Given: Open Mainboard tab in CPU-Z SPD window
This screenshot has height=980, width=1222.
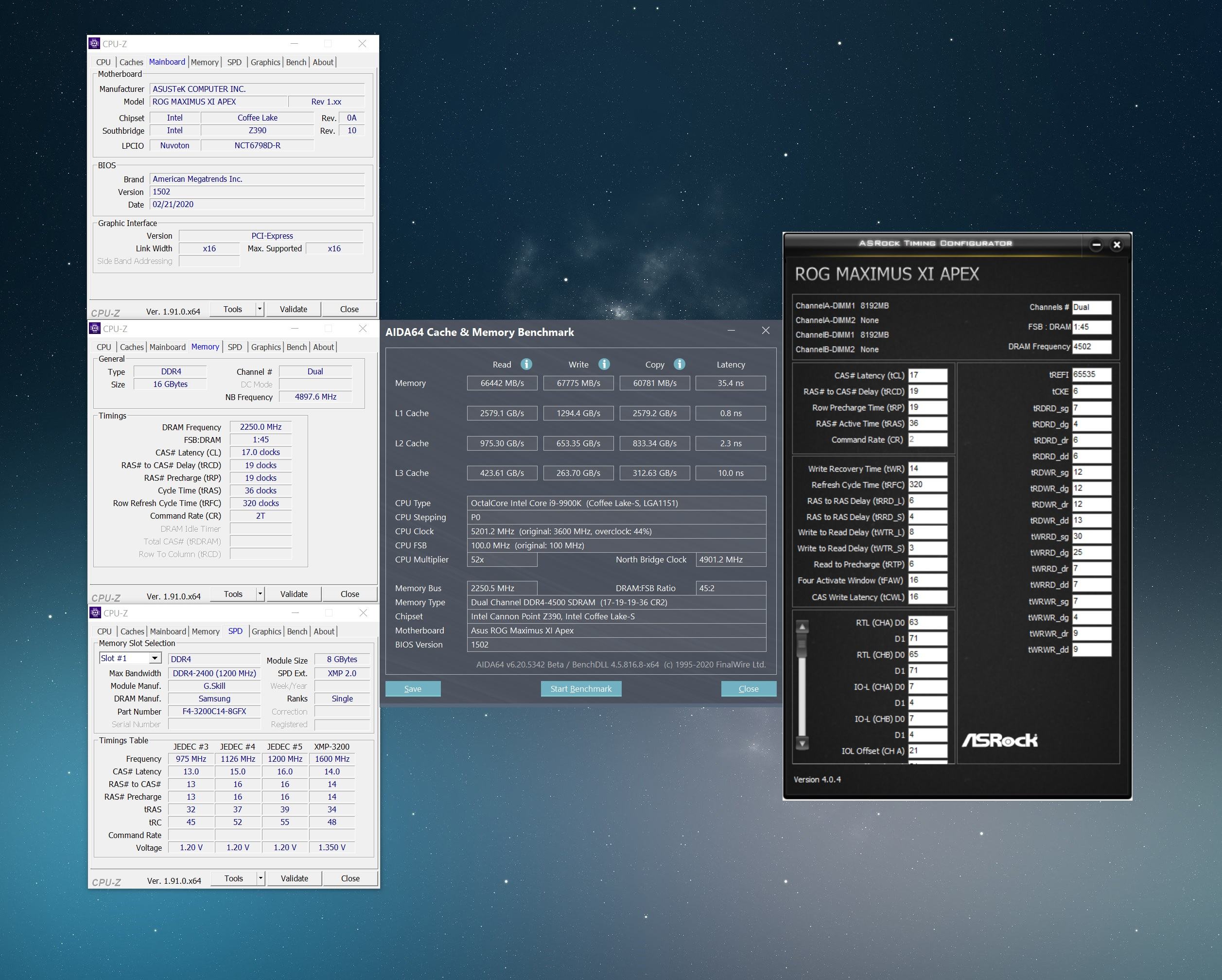Looking at the screenshot, I should point(168,631).
